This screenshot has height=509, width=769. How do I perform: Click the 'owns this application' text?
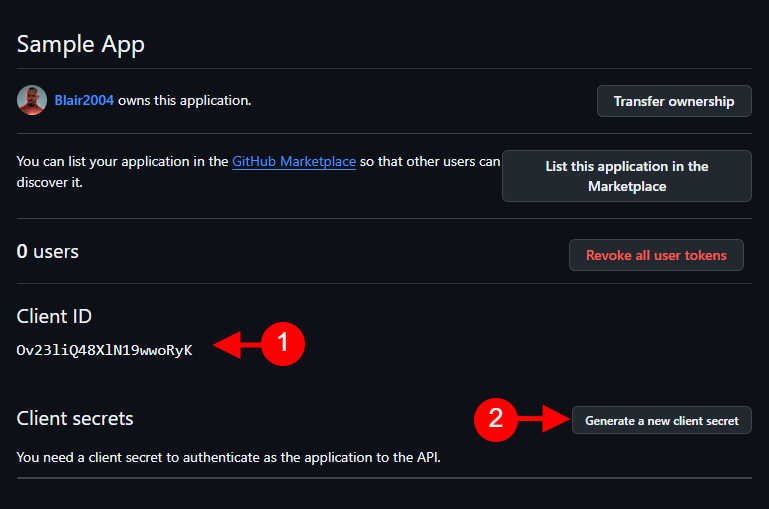(x=184, y=101)
